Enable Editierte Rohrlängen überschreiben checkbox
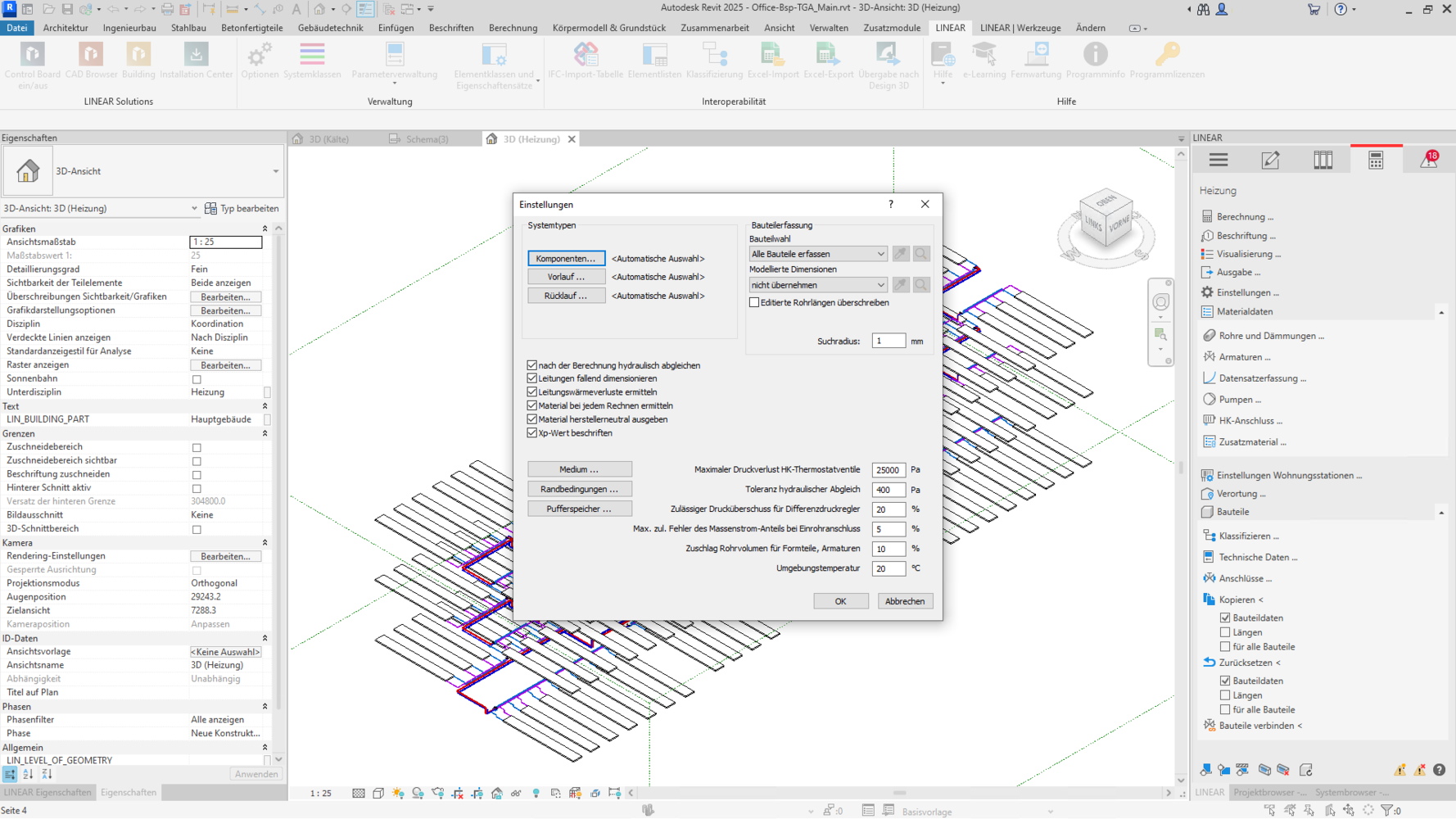The width and height of the screenshot is (1456, 819). (754, 303)
